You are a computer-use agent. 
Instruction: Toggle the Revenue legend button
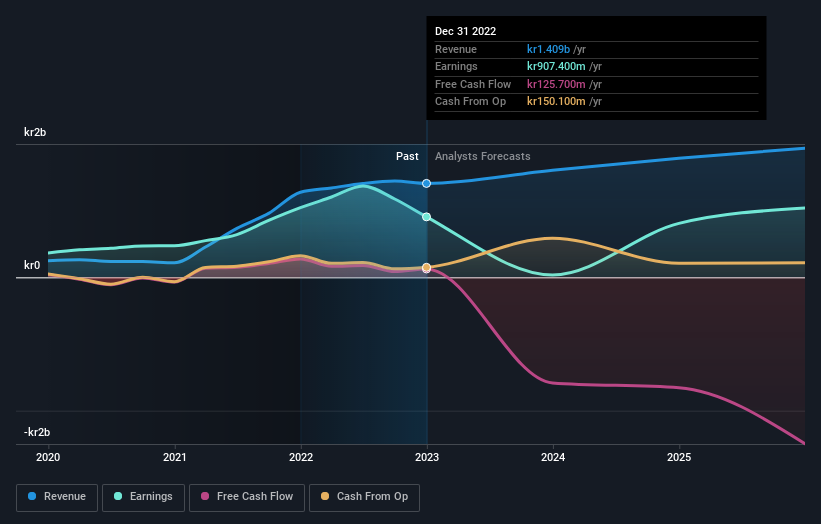57,497
